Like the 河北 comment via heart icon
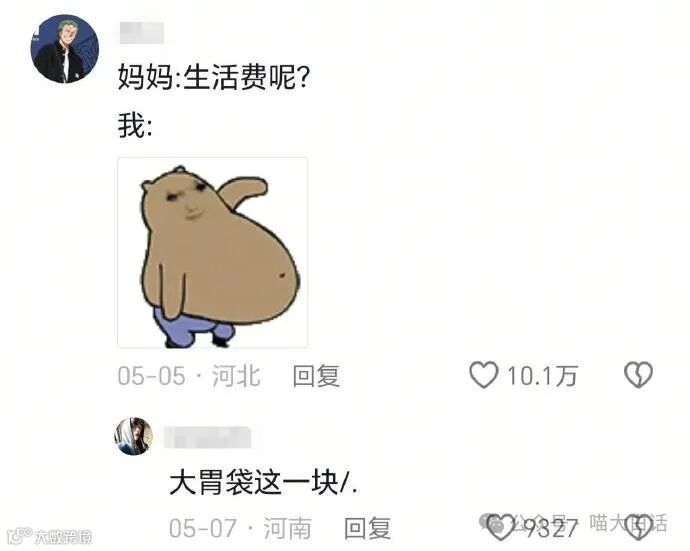Image resolution: width=690 pixels, height=551 pixels. point(484,375)
